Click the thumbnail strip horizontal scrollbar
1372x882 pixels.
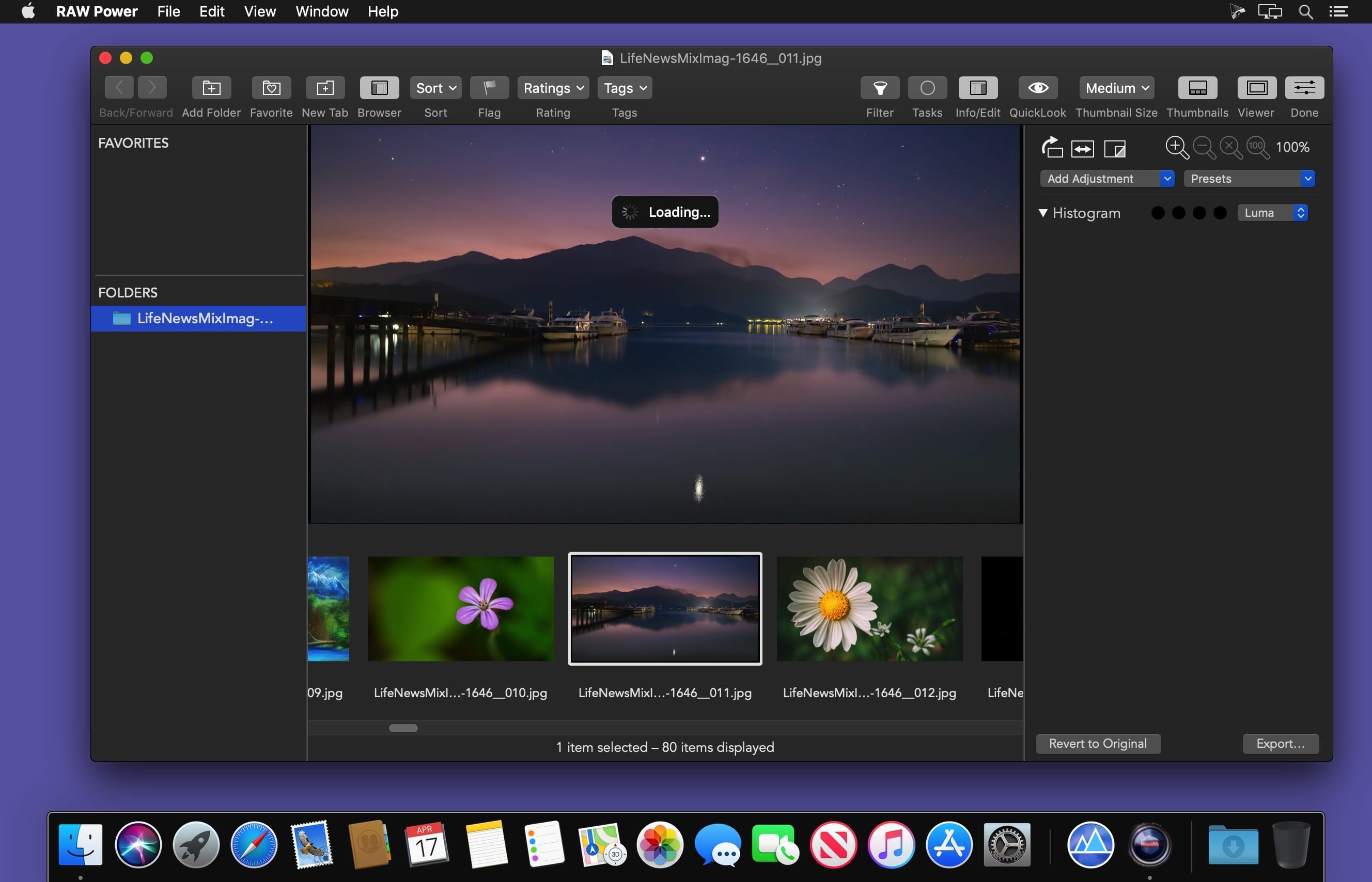(403, 728)
